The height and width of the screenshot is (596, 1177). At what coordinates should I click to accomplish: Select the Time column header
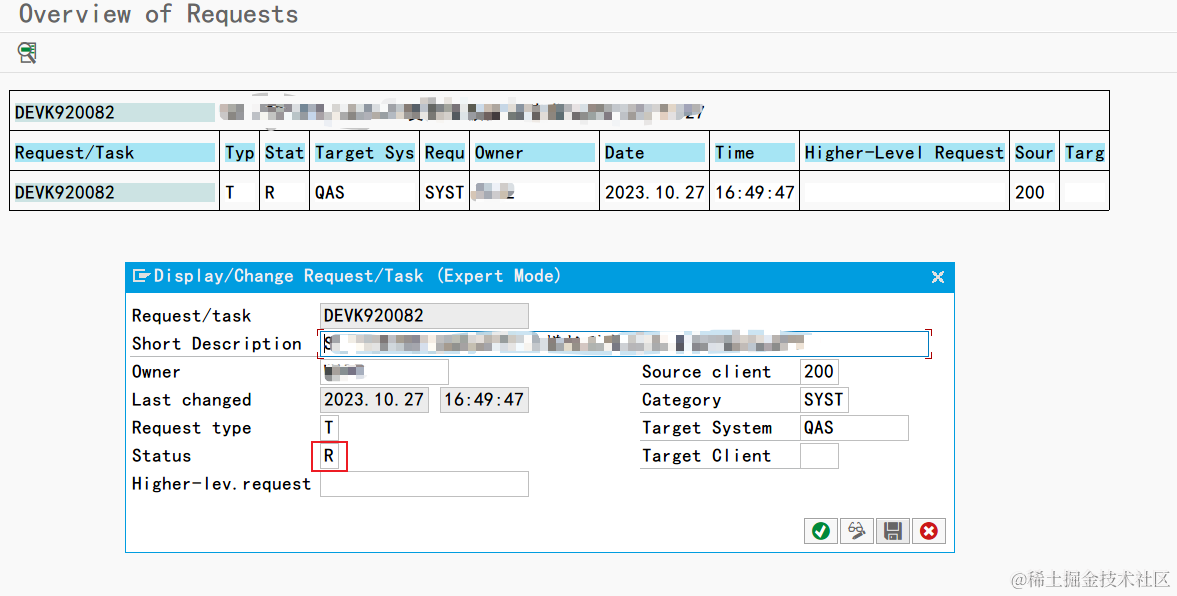coord(754,153)
